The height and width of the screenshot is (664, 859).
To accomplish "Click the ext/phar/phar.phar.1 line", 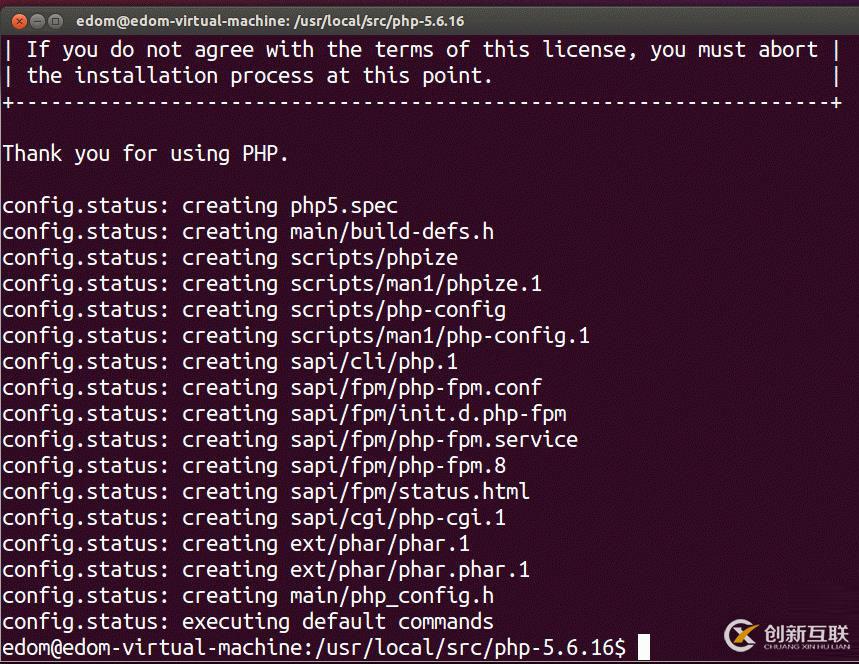I will coord(266,570).
